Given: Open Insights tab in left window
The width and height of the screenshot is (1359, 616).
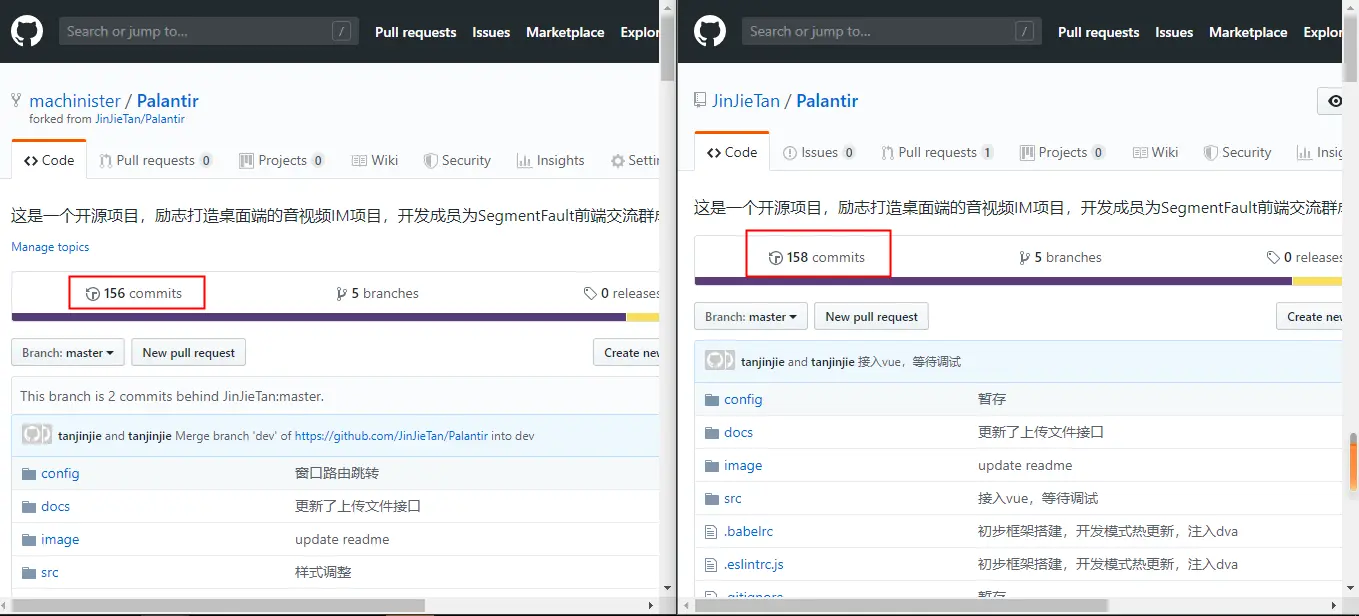Looking at the screenshot, I should click(550, 160).
